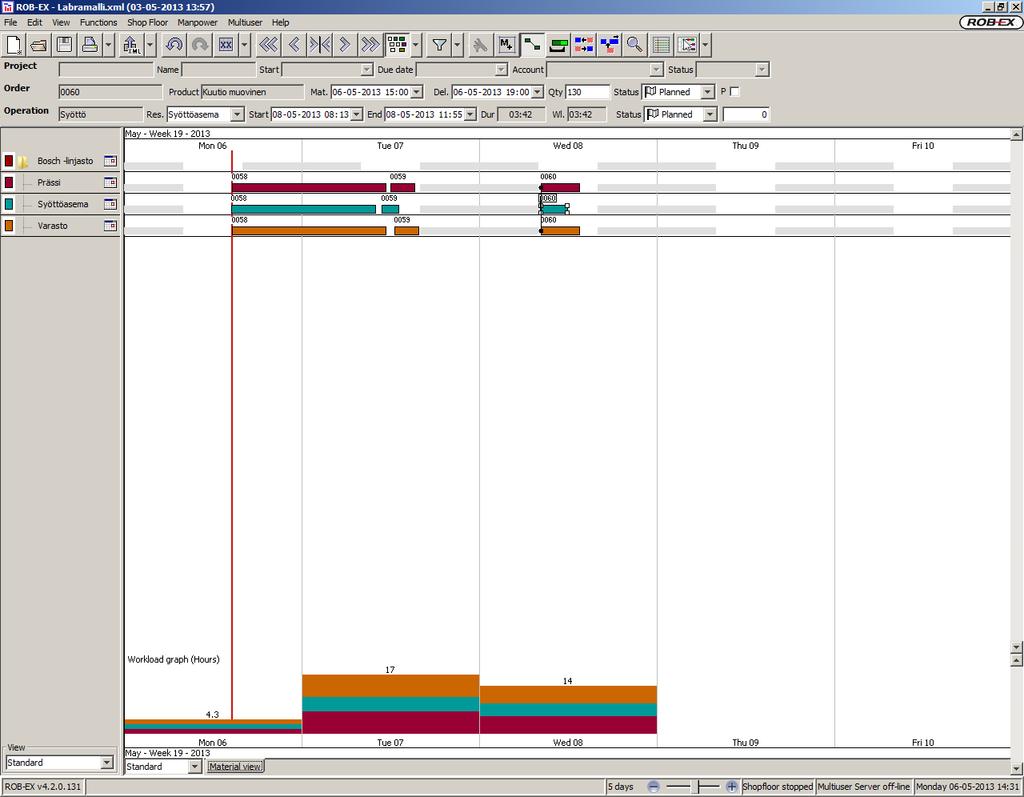
Task: Click the timeline zoom slider handle
Action: pyautogui.click(x=699, y=787)
